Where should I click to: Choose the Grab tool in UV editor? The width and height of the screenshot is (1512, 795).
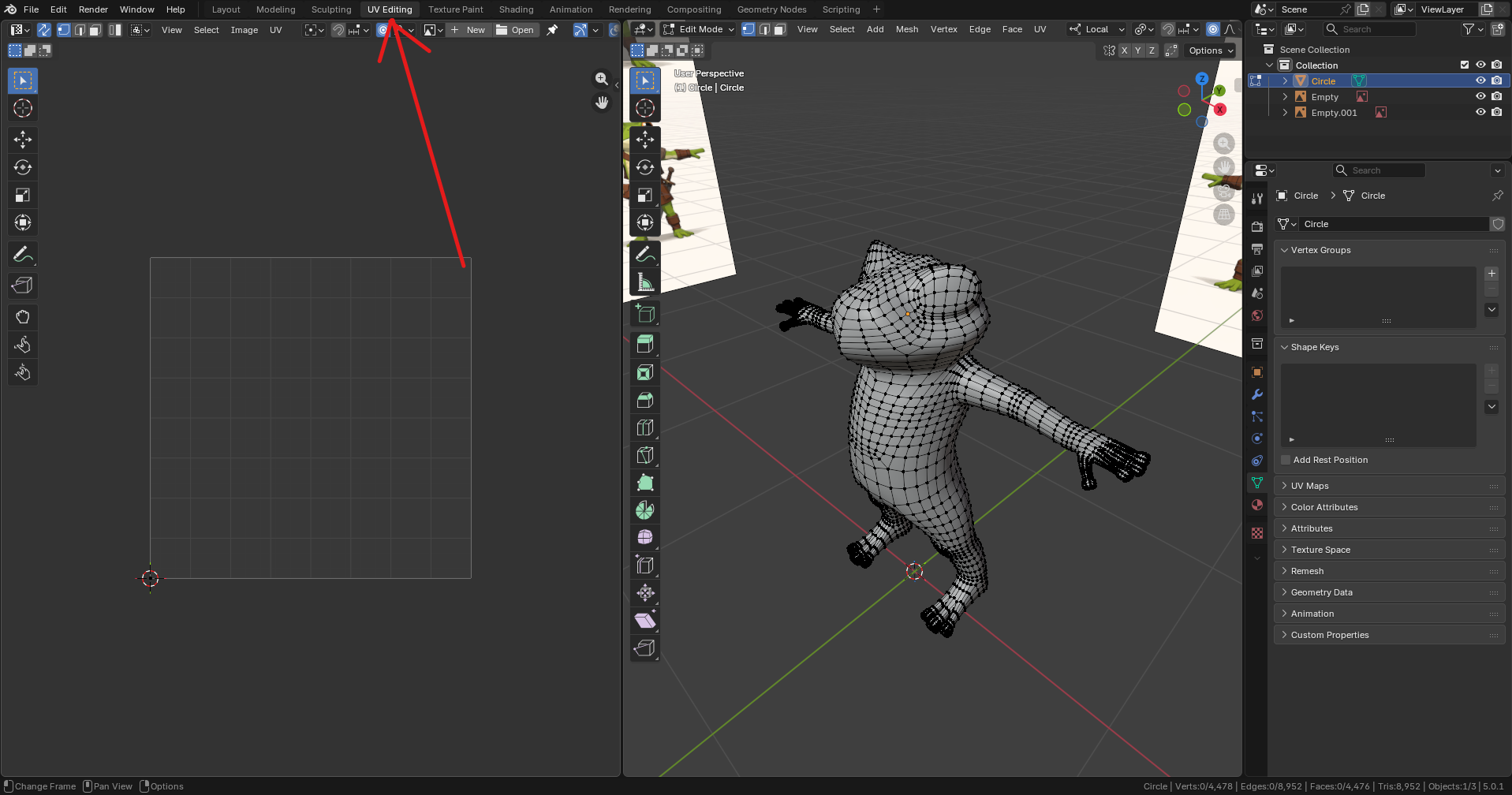[23, 317]
